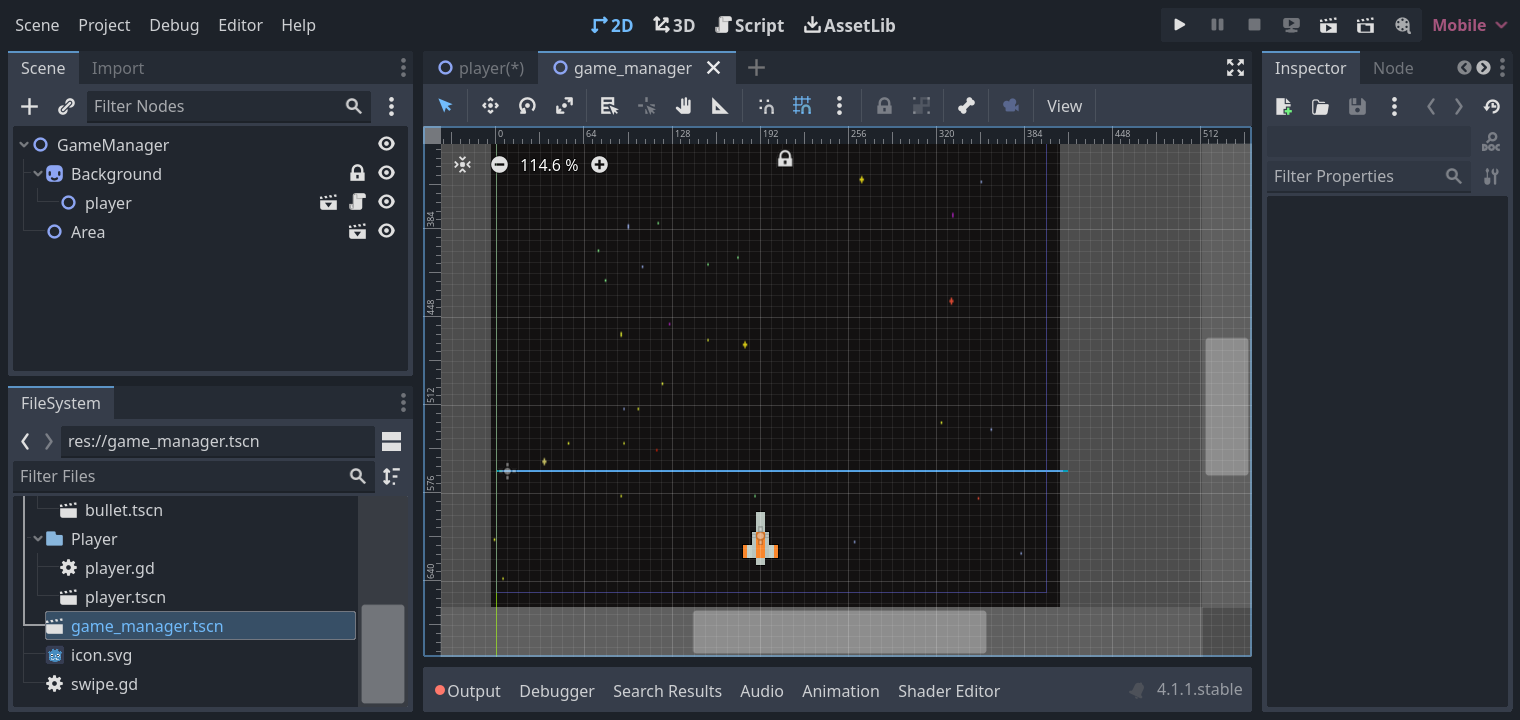Click the viewport vertical scrollbar
Viewport: 1520px width, 720px height.
click(1227, 407)
